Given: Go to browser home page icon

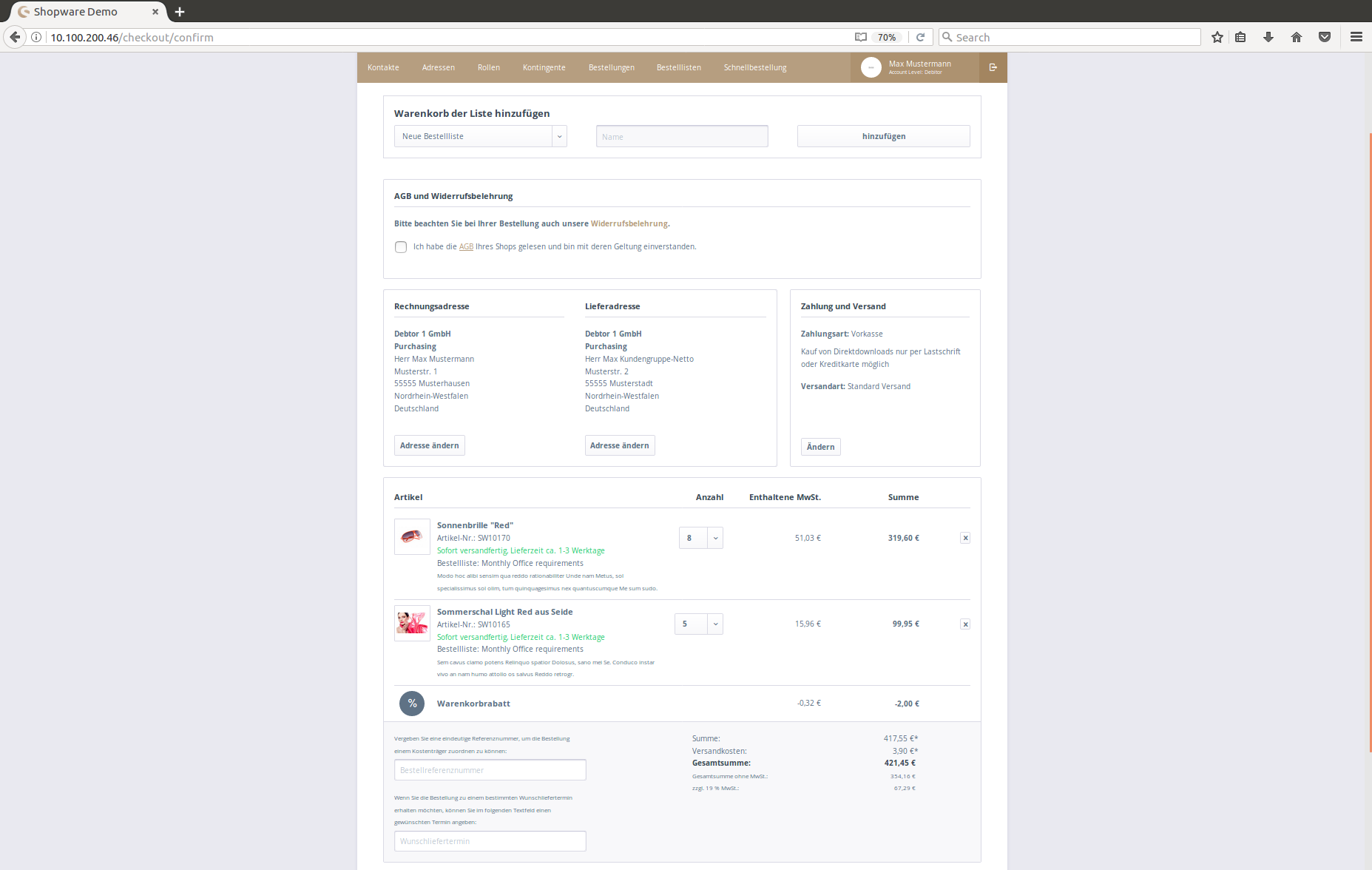Looking at the screenshot, I should click(1296, 37).
